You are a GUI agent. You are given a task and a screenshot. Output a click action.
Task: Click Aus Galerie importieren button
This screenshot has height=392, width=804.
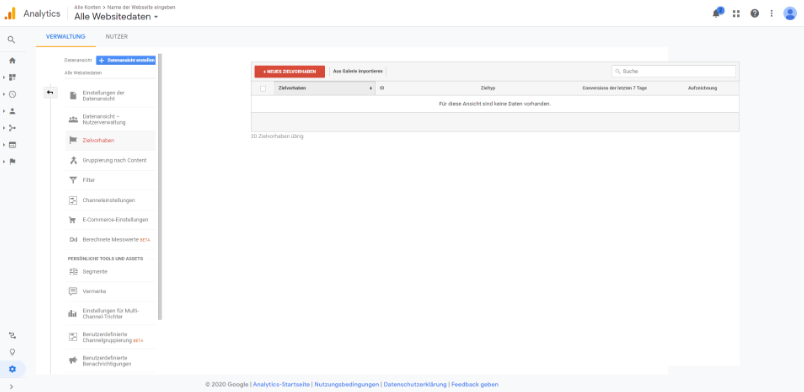pos(358,71)
